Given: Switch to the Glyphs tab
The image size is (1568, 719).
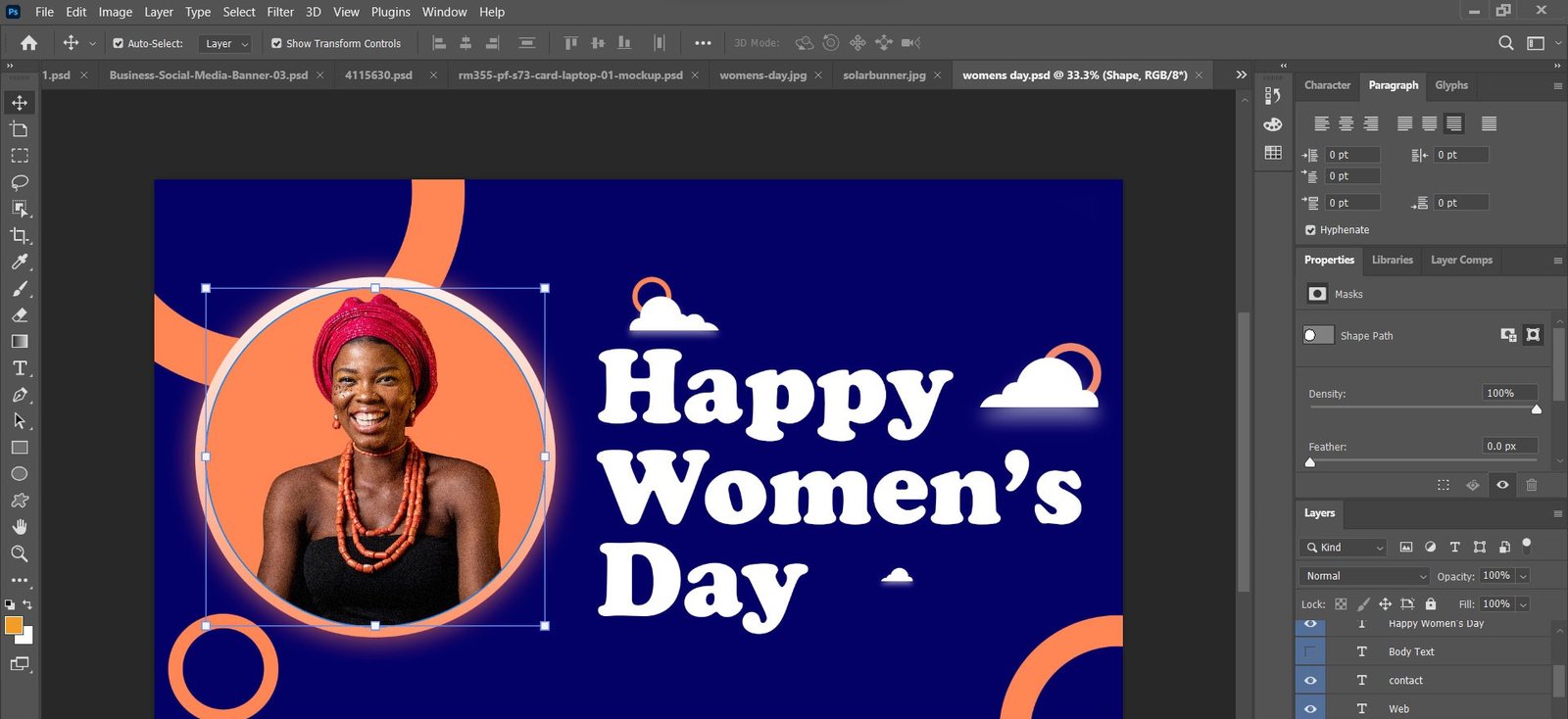Looking at the screenshot, I should 1451,85.
